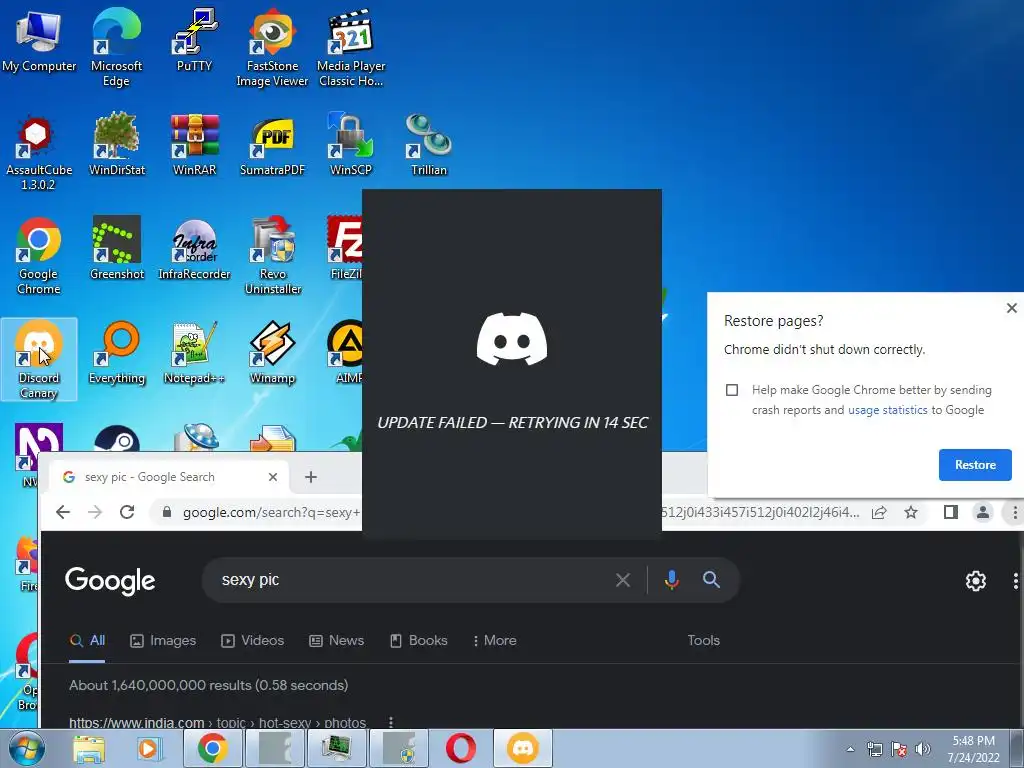
Task: Click the Chrome address bar URL
Action: click(x=271, y=513)
